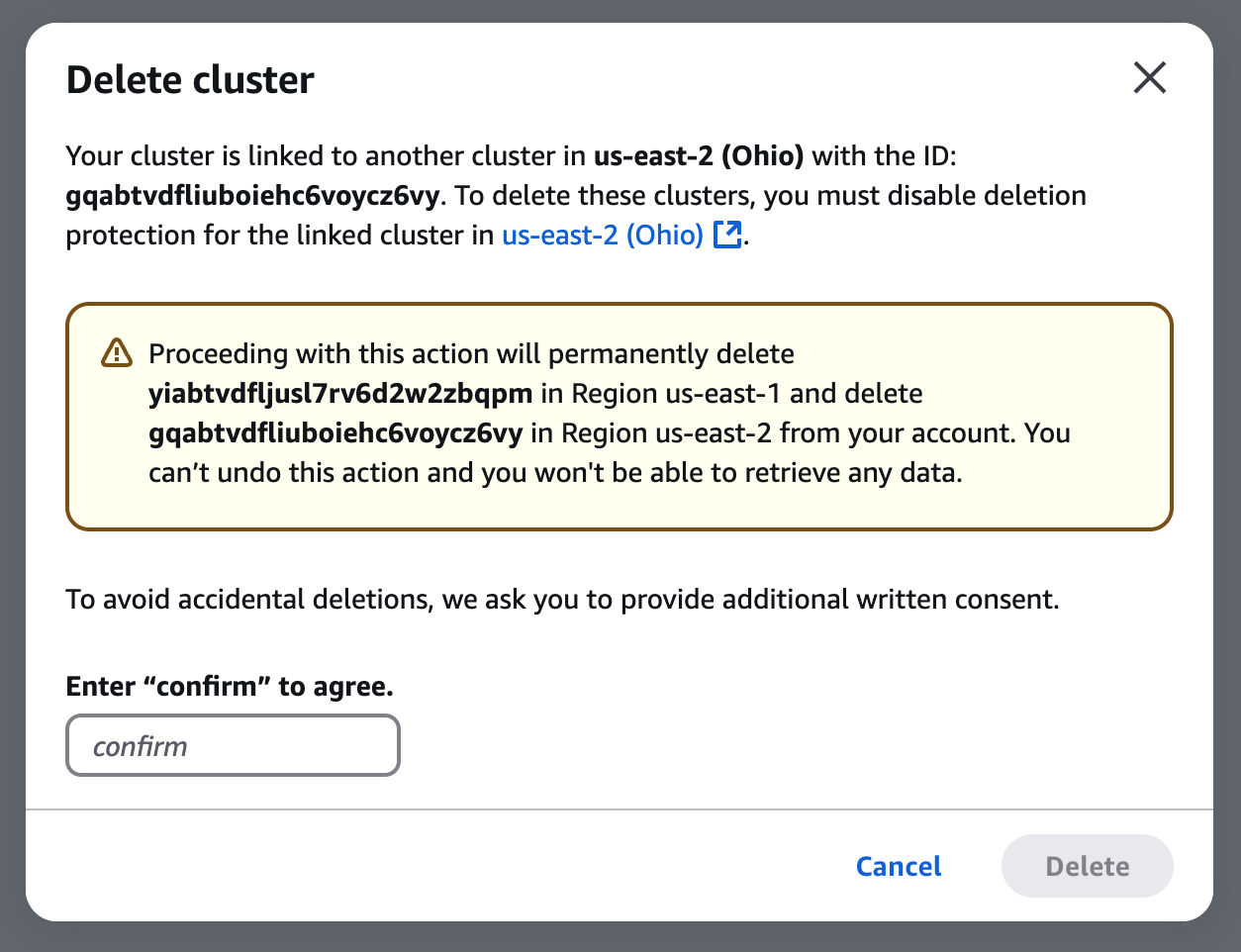The height and width of the screenshot is (952, 1241).
Task: Focus the confirm text input field
Action: (x=233, y=745)
